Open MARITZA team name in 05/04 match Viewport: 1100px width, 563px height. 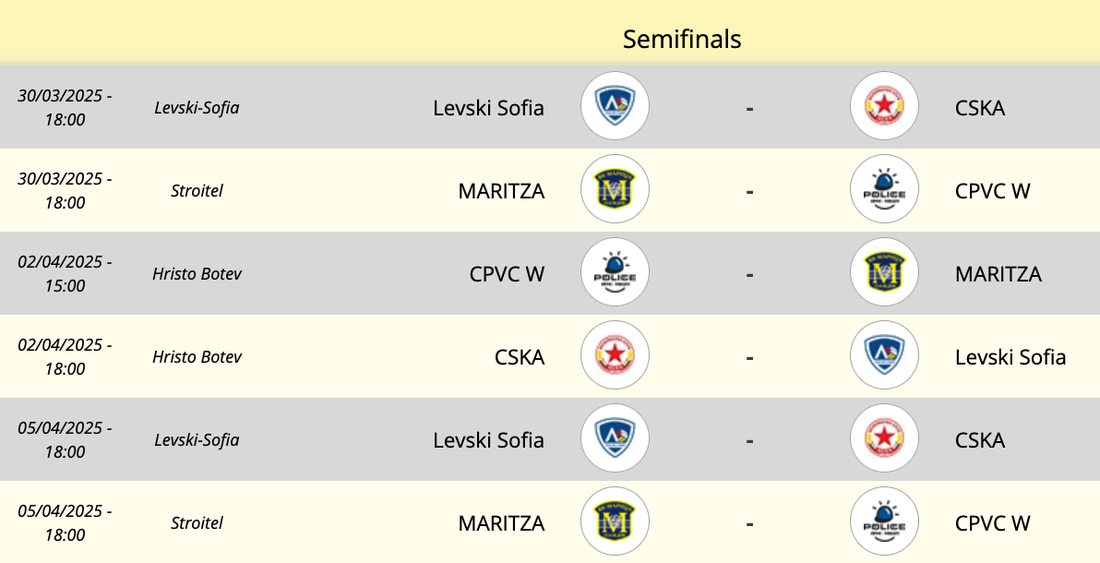coord(501,523)
